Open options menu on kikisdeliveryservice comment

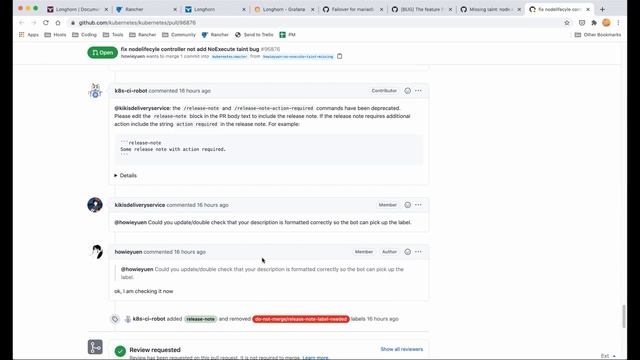pos(418,205)
